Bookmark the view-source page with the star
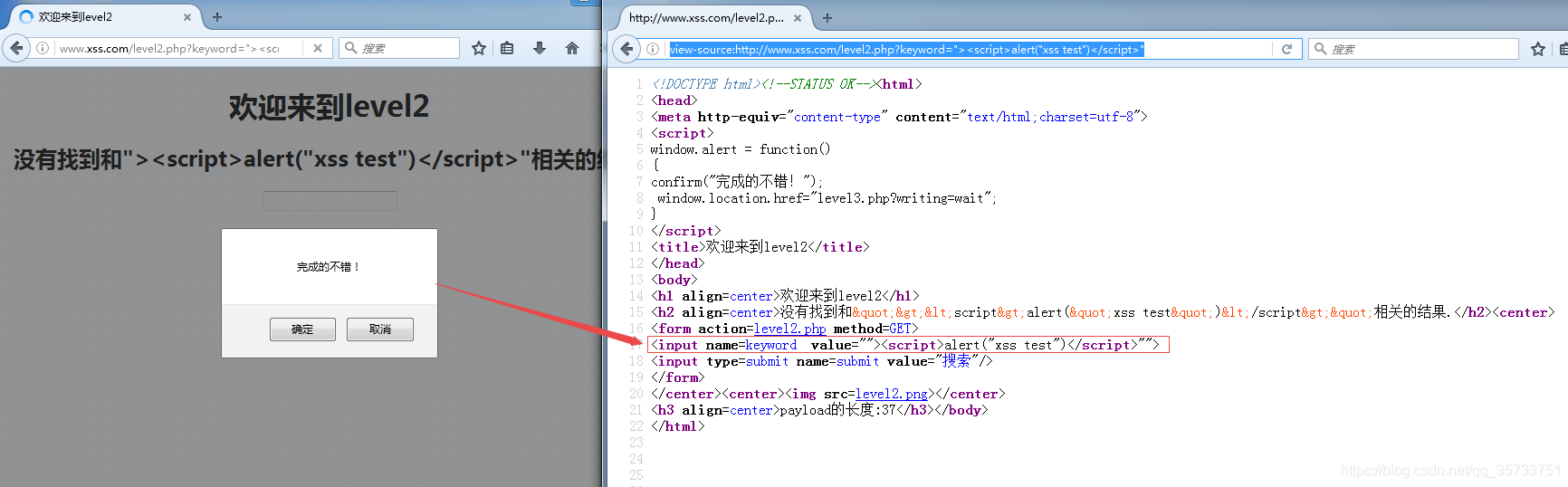The height and width of the screenshot is (487, 1568). (x=1538, y=49)
